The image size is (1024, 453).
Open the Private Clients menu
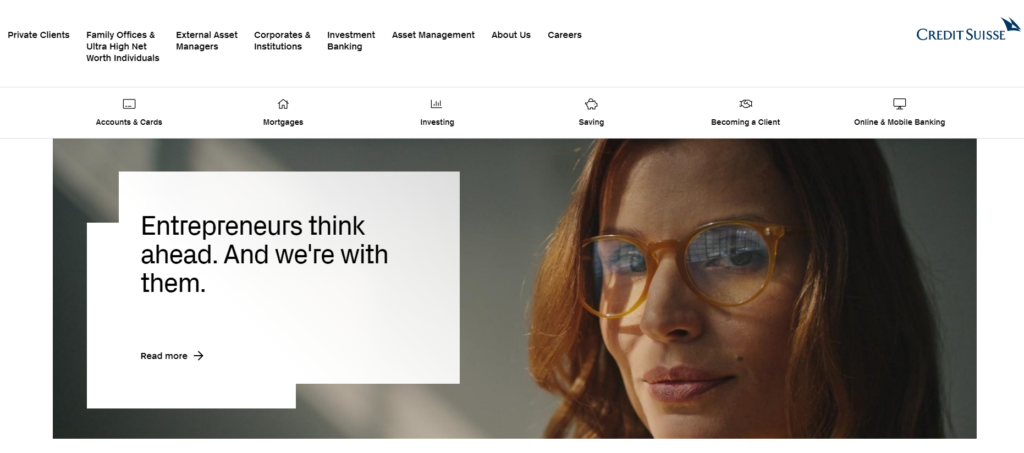(39, 35)
